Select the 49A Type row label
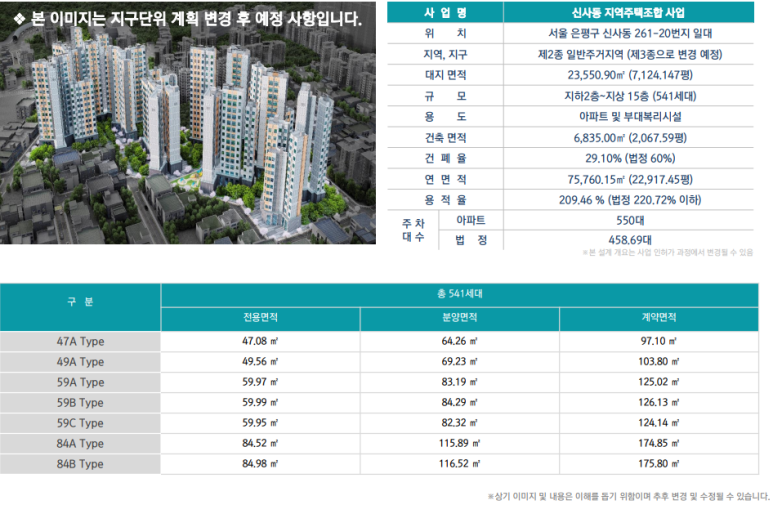The width and height of the screenshot is (773, 505). click(x=80, y=361)
